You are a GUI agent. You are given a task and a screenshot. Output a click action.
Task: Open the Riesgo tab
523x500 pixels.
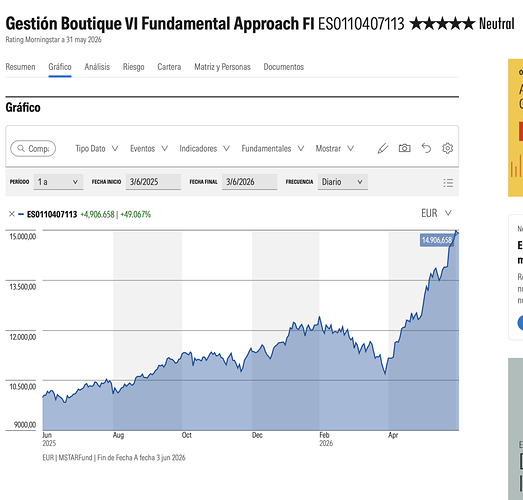pos(133,67)
